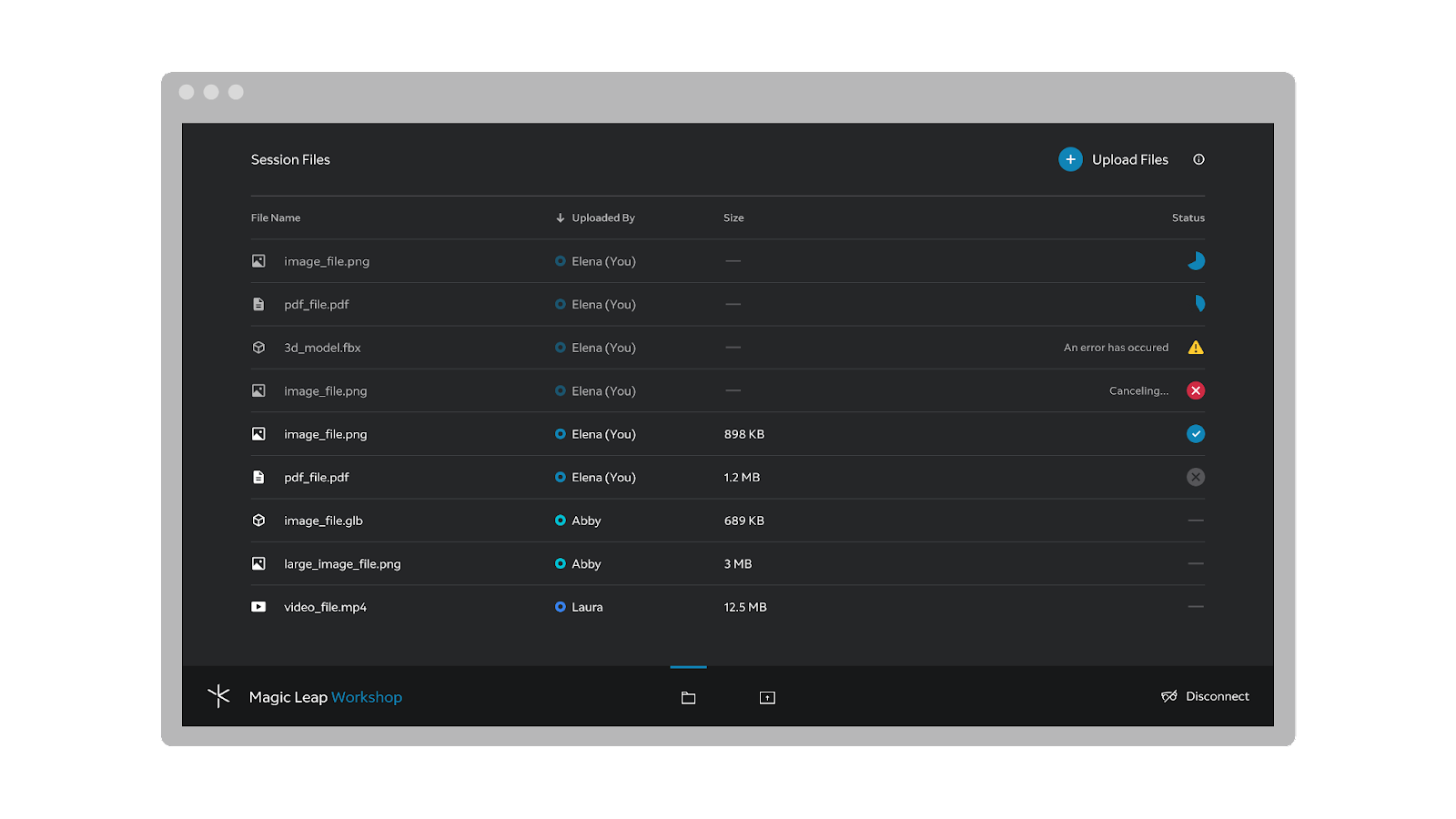1456x819 pixels.
Task: Click the warning icon on 3d_model.fbx
Action: (1196, 347)
